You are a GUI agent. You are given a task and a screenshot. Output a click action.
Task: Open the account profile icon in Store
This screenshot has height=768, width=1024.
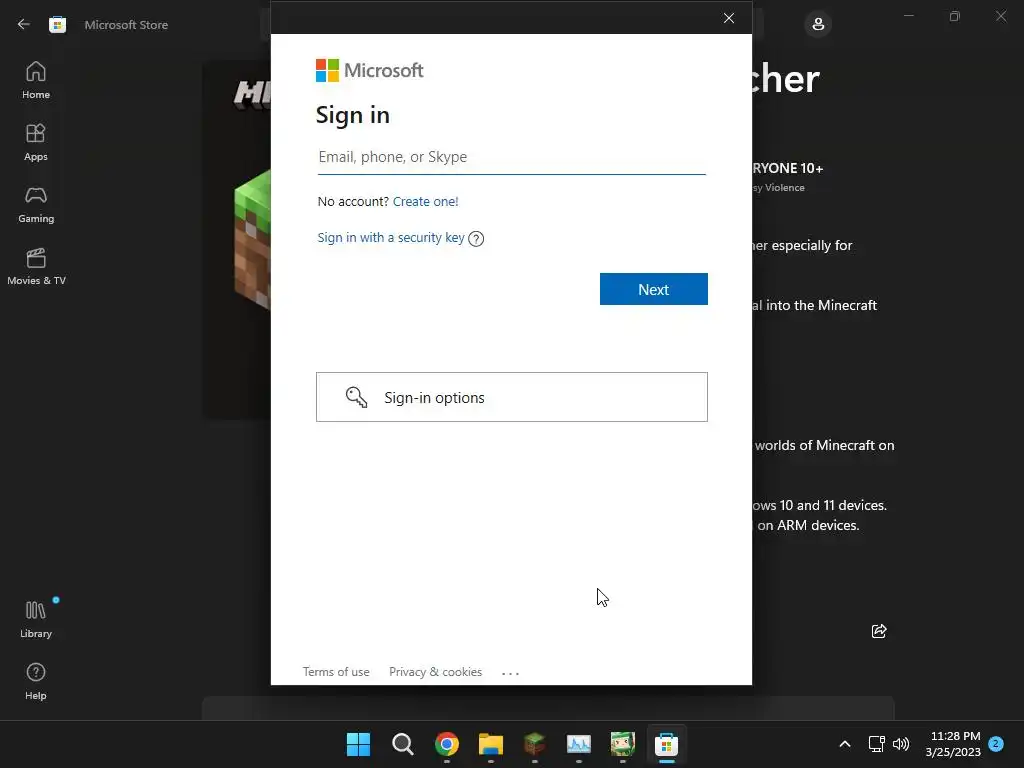click(818, 25)
